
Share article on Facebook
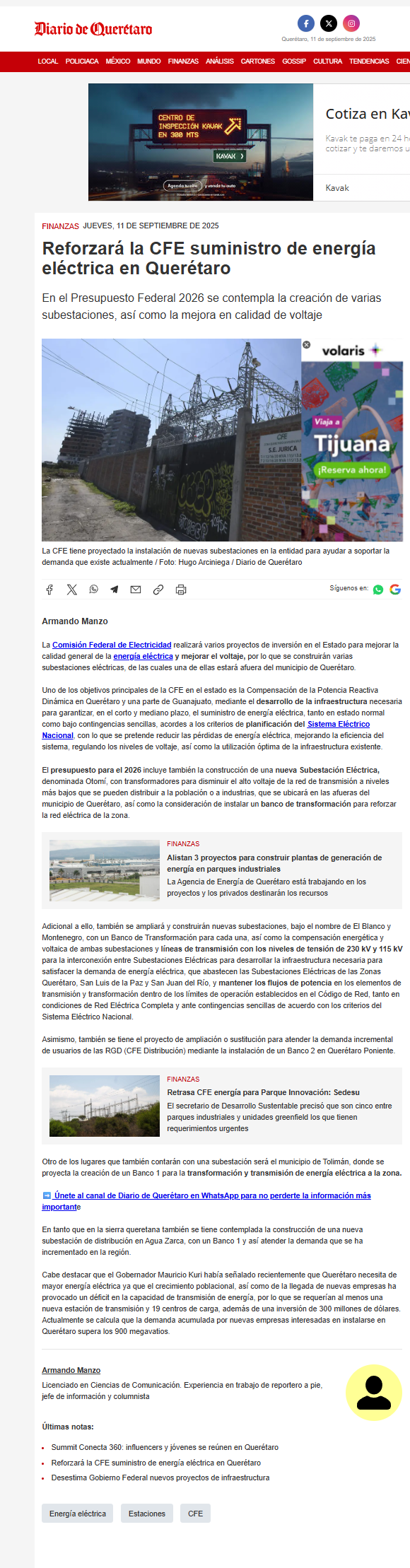[x=49, y=590]
